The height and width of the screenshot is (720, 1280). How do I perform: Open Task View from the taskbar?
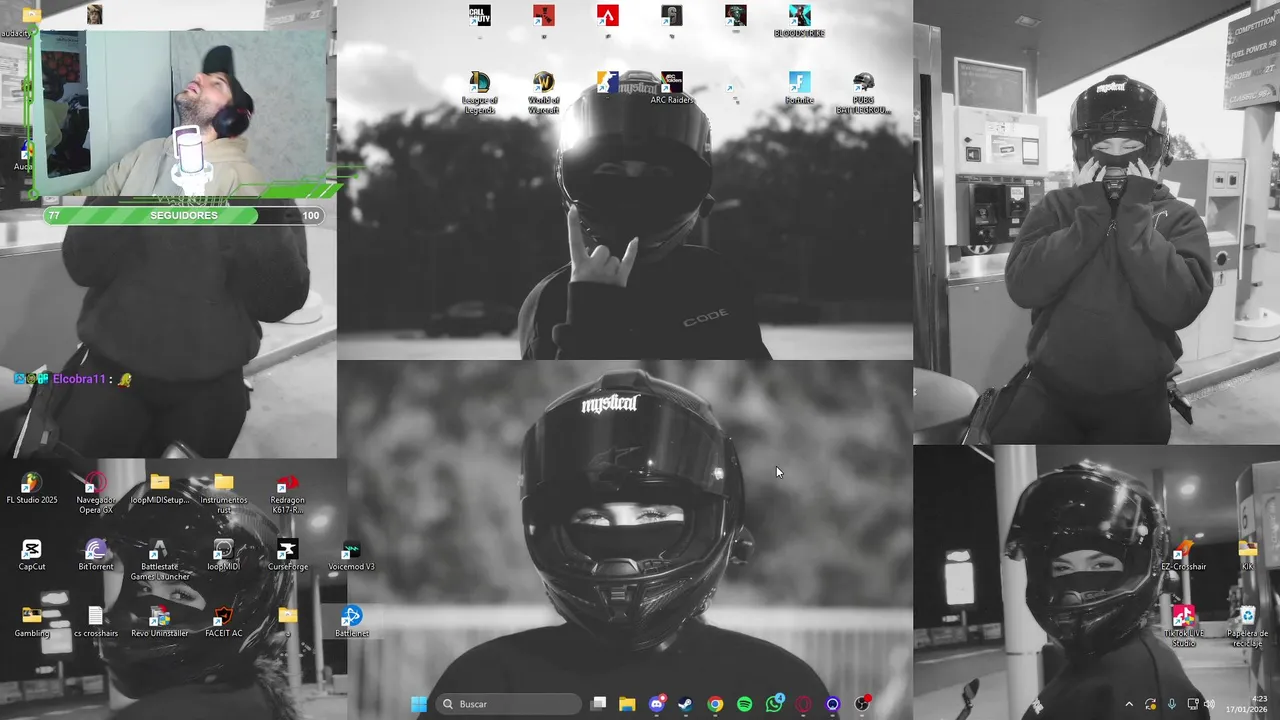598,704
